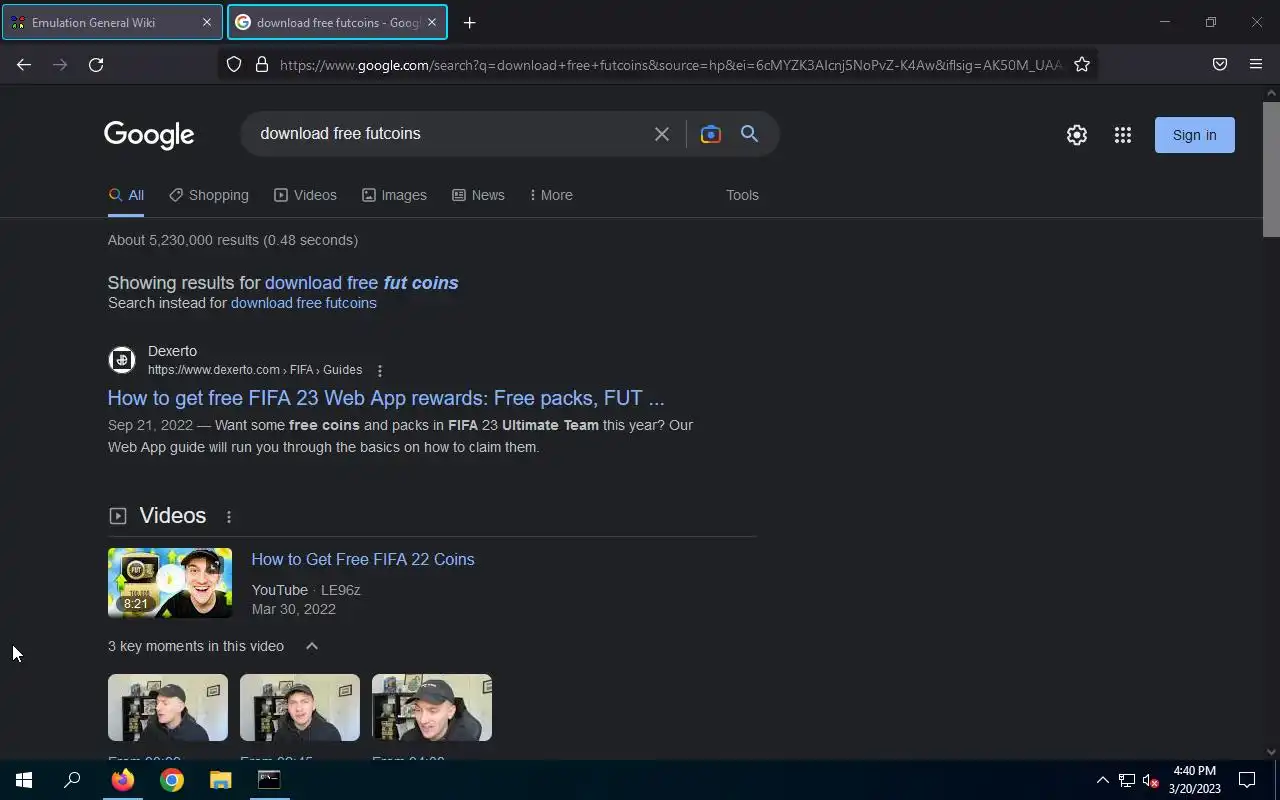Click the page vertical scrollbar thumb
The height and width of the screenshot is (800, 1280).
[1271, 168]
